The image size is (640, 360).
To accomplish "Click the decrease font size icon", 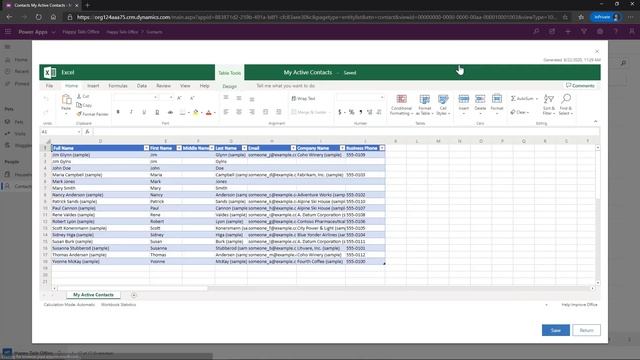I will (192, 98).
